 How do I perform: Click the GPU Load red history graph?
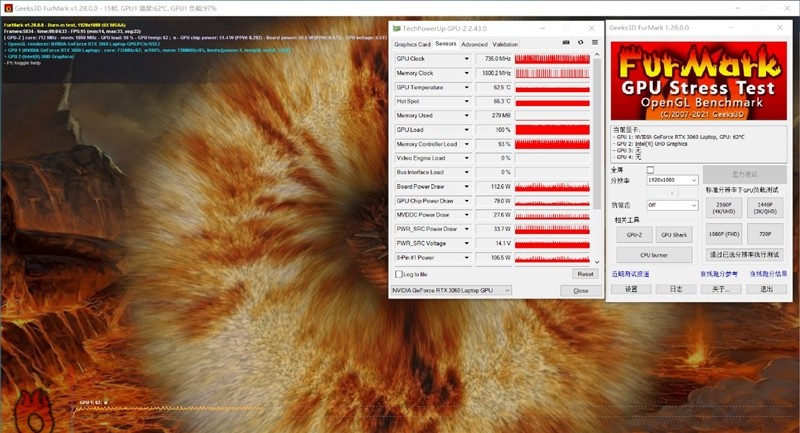(x=552, y=130)
